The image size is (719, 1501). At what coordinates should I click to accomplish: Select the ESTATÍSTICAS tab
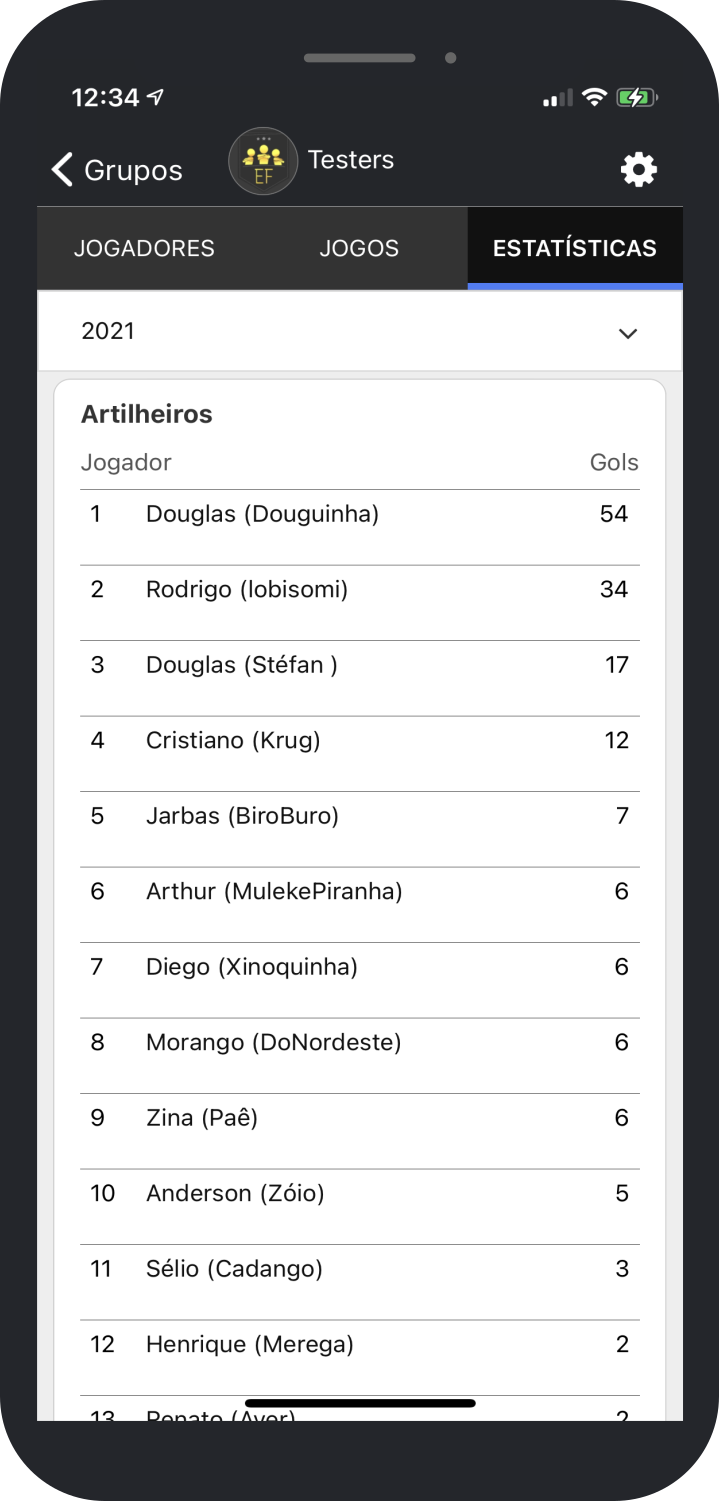575,247
